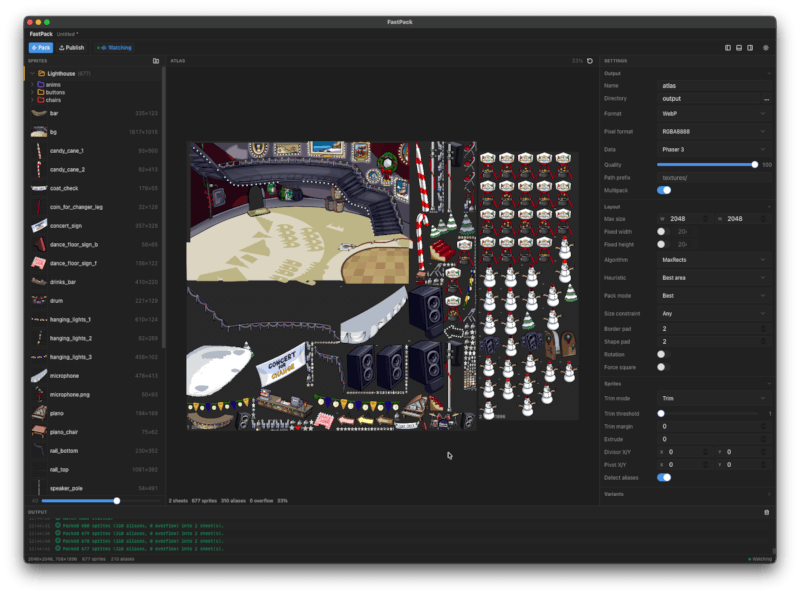
Task: Select the purple anims folder icon
Action: click(x=41, y=85)
